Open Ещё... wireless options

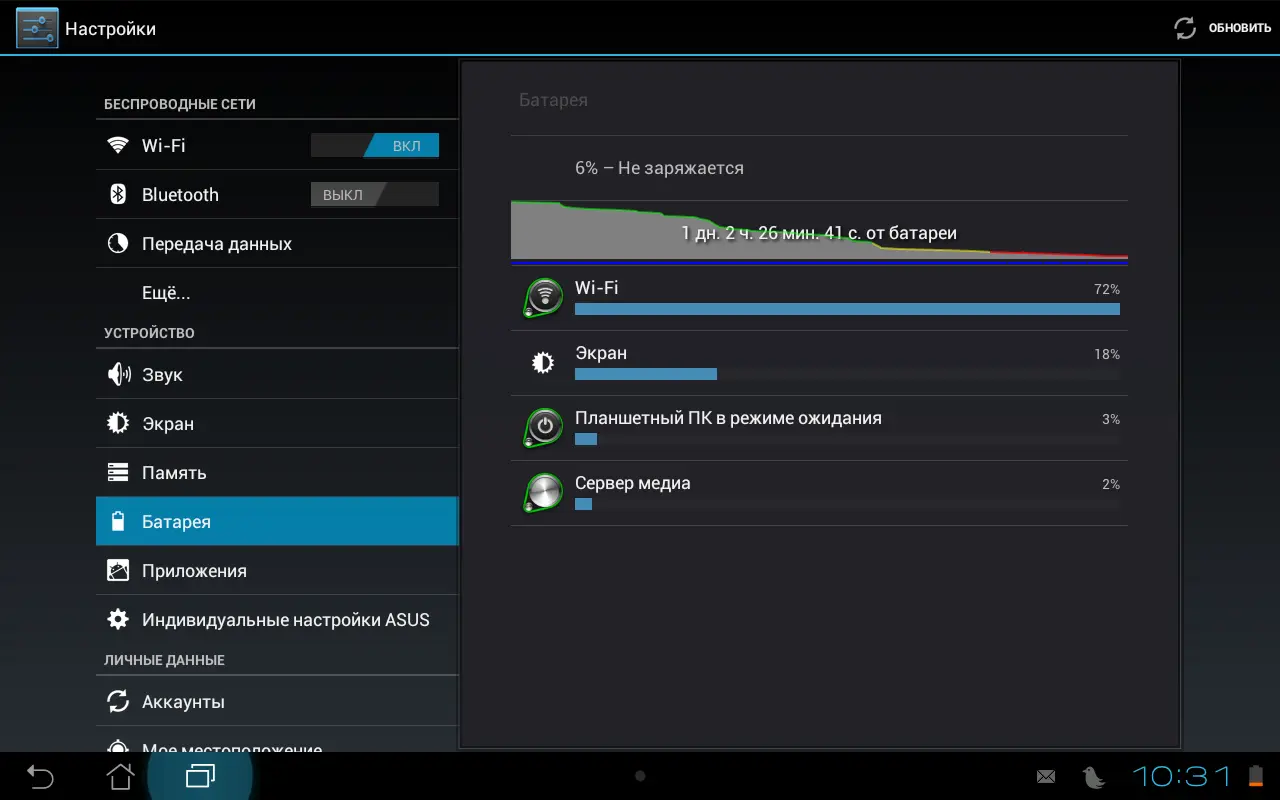[x=277, y=292]
